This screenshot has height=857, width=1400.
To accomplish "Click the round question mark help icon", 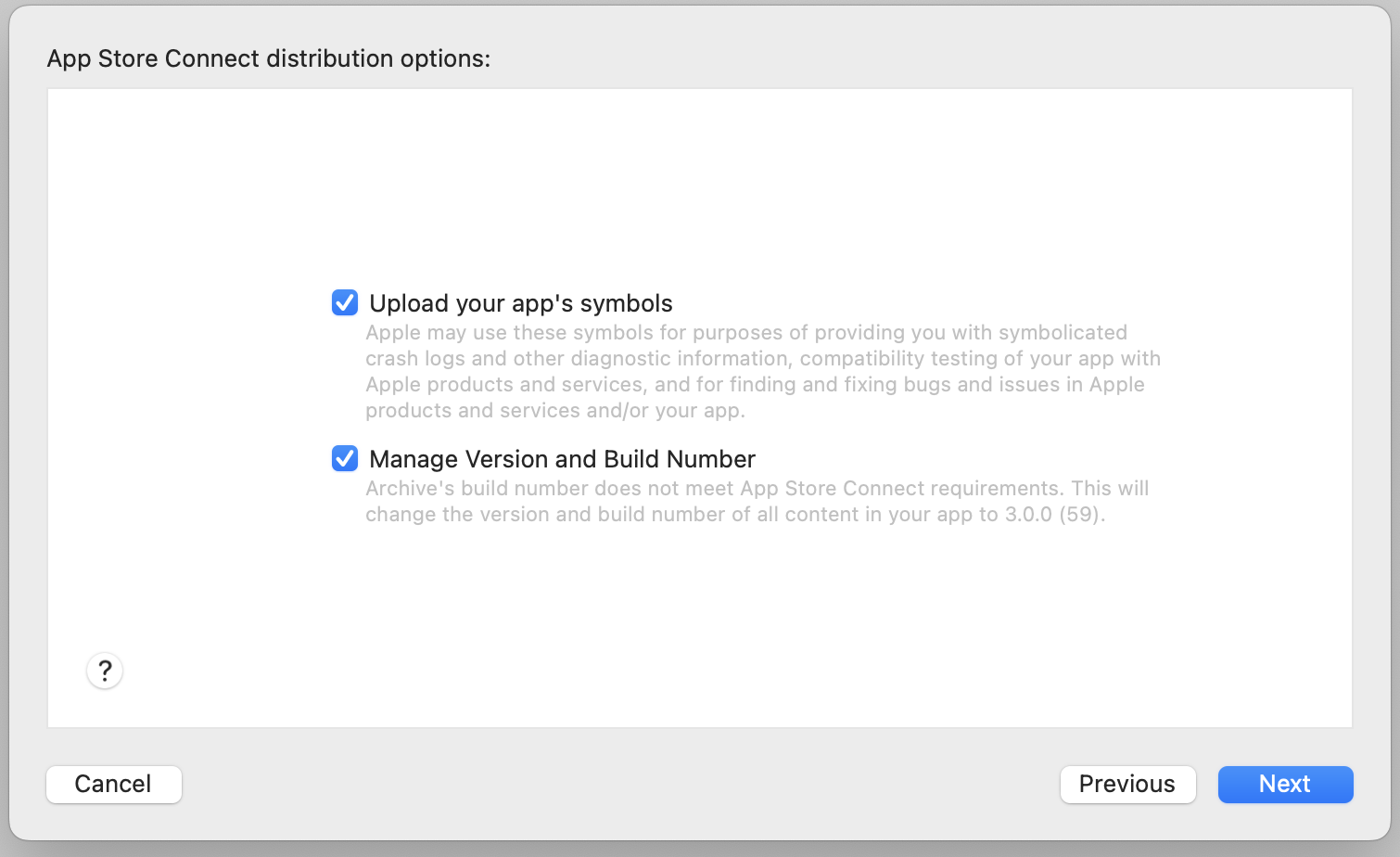I will pyautogui.click(x=105, y=671).
